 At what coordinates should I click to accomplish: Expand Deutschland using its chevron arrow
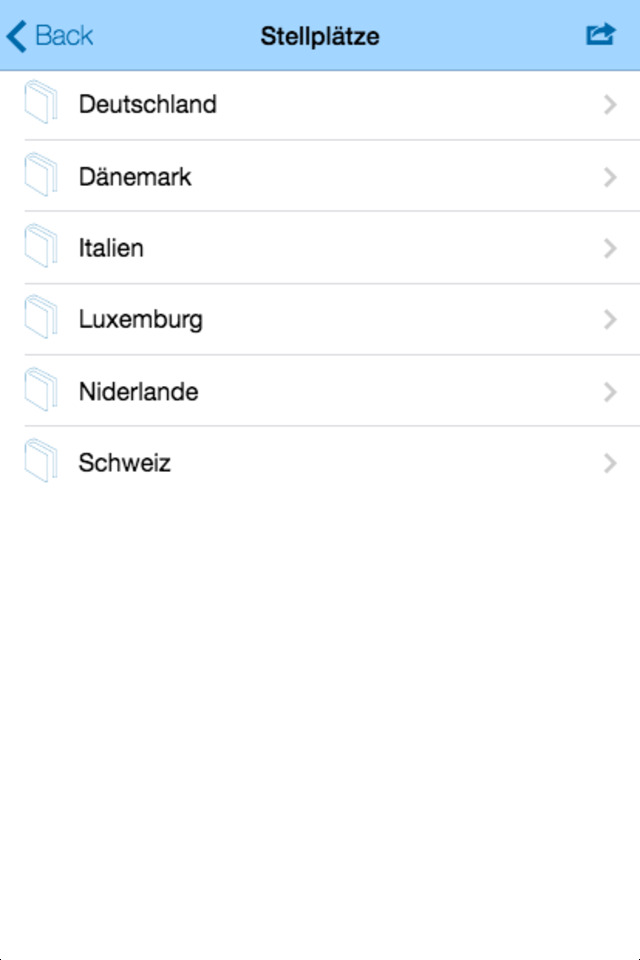click(x=610, y=104)
